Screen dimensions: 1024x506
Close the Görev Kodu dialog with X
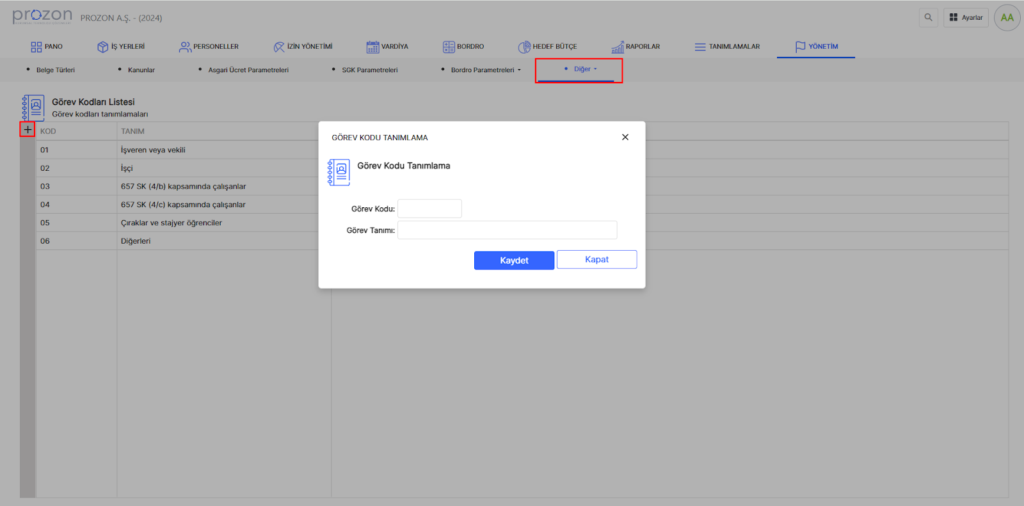tap(625, 137)
